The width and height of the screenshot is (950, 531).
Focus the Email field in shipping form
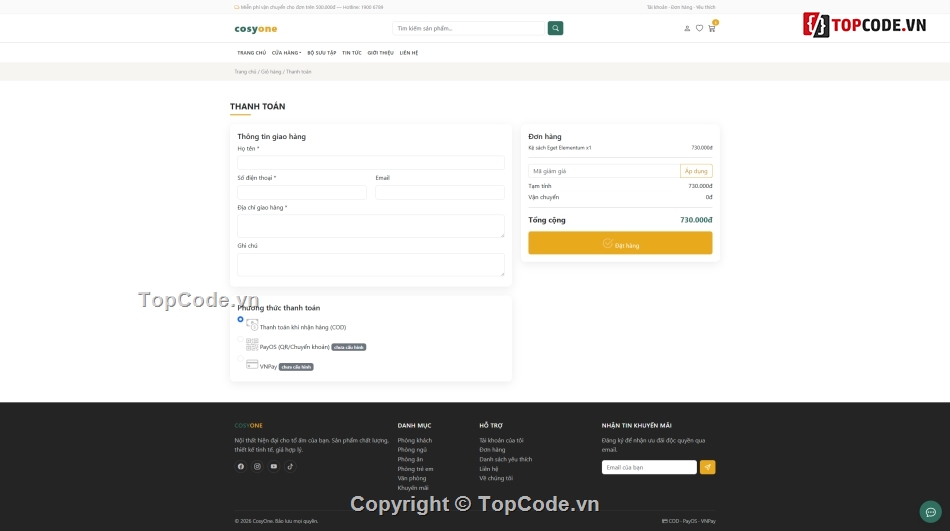point(440,192)
